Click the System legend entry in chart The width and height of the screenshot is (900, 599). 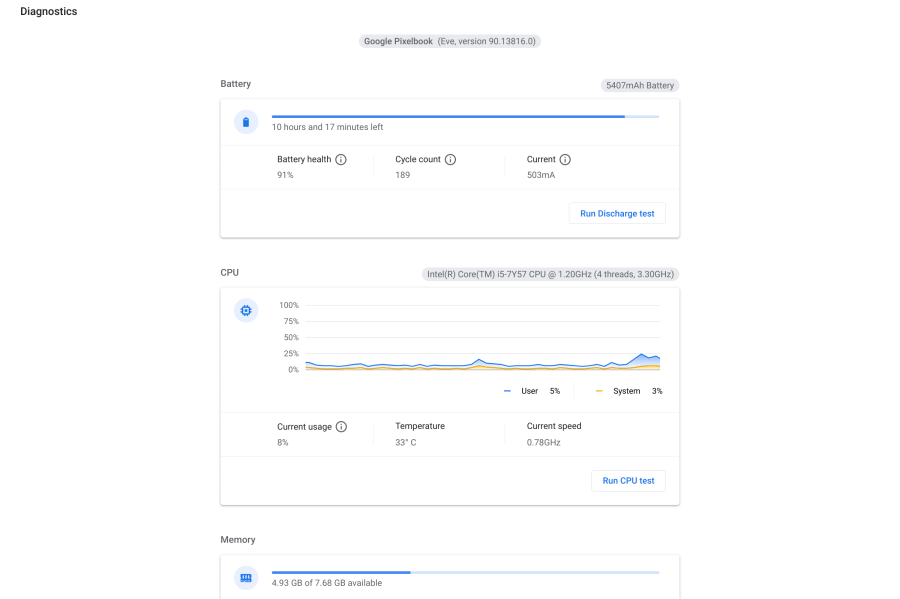click(x=627, y=391)
